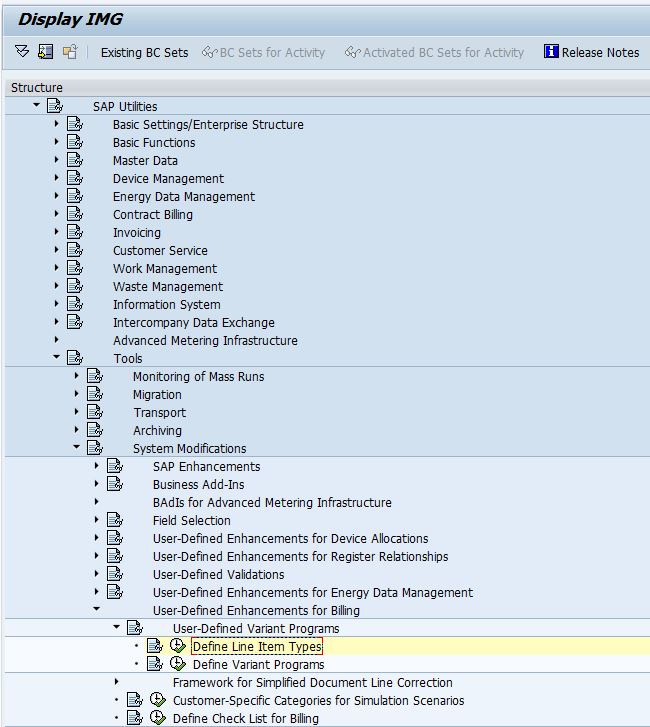
Task: Open documentation icon for Work Management
Action: pyautogui.click(x=75, y=268)
